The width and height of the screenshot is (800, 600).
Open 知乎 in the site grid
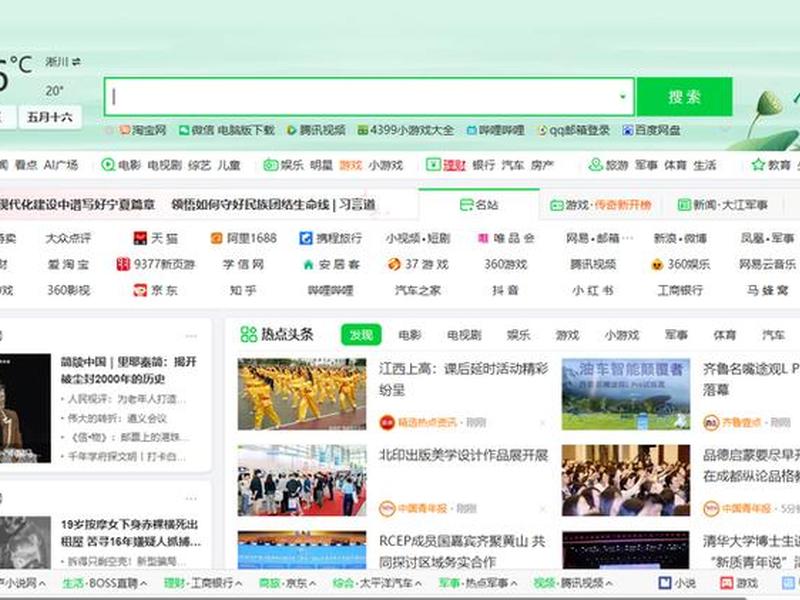tap(243, 290)
